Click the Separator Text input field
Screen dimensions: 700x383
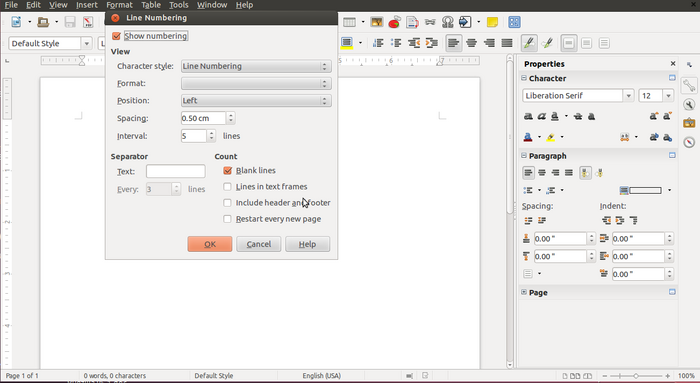[x=175, y=171]
